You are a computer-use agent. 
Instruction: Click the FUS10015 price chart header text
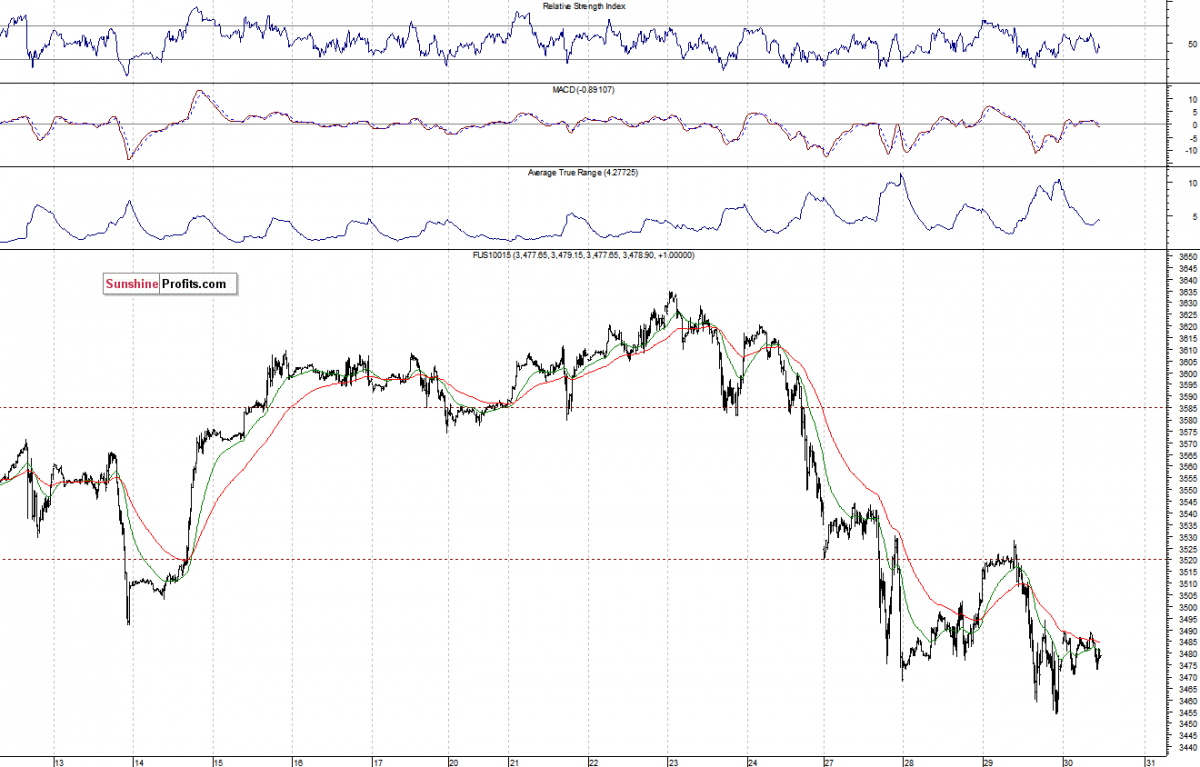point(583,256)
